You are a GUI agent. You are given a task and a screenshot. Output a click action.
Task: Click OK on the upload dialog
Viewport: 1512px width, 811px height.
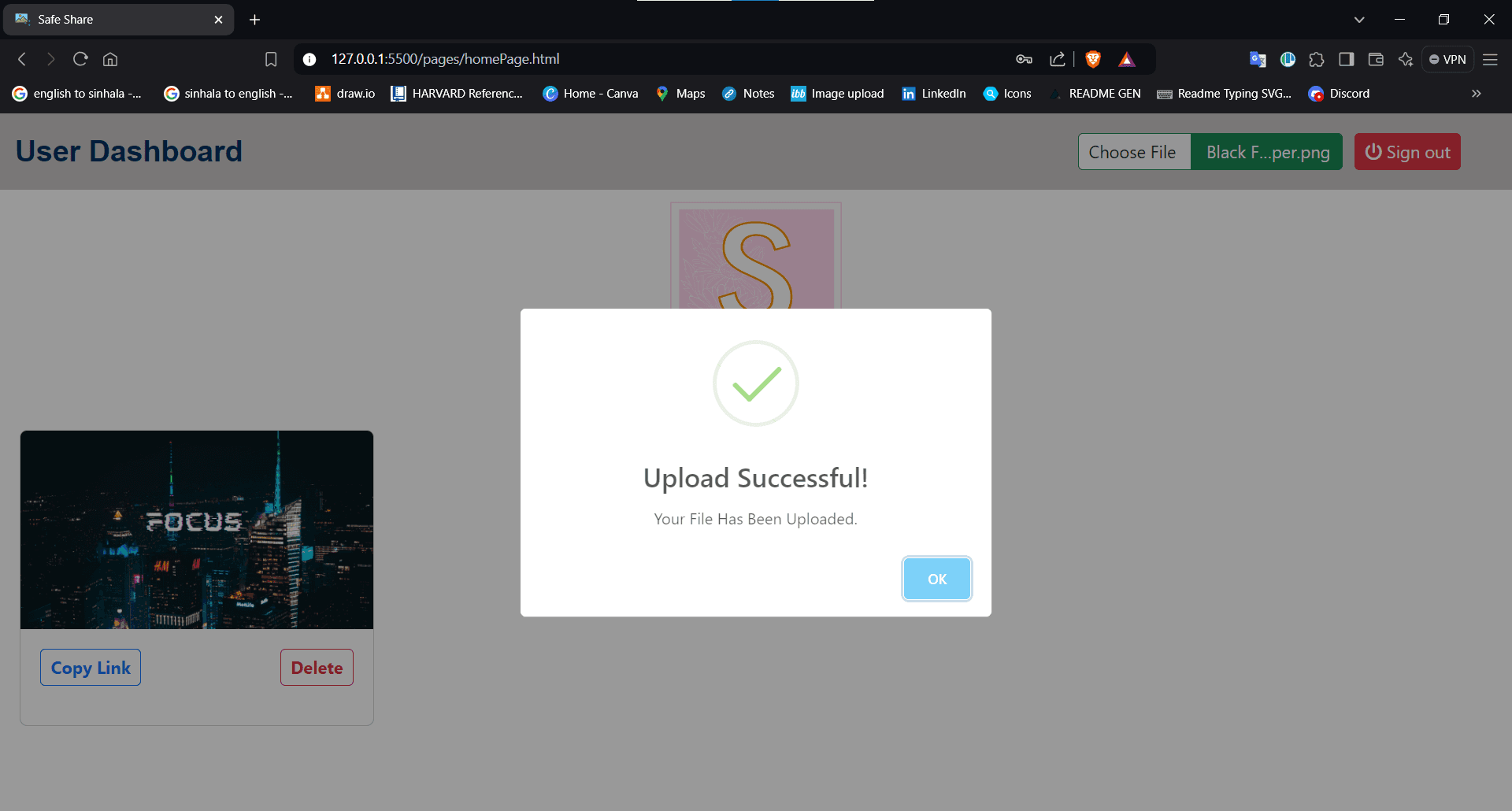click(936, 579)
